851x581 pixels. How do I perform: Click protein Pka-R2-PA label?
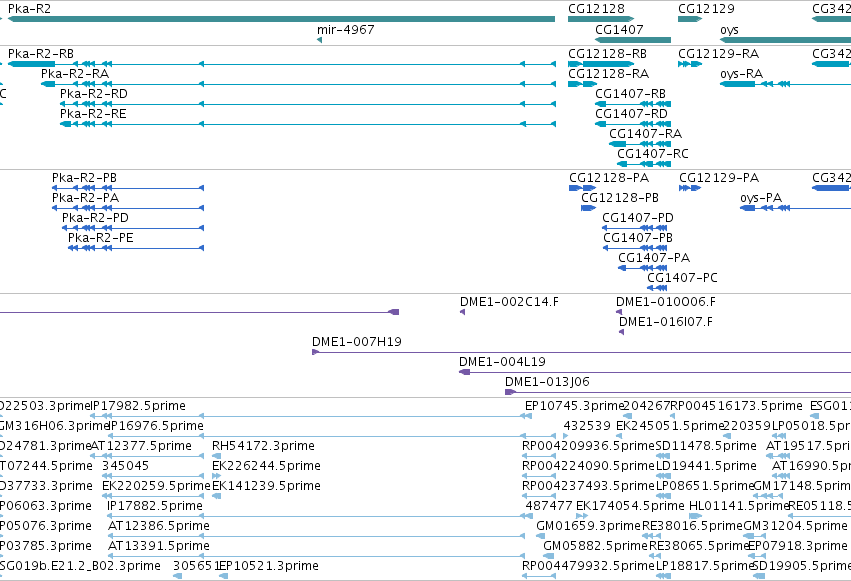[86, 198]
